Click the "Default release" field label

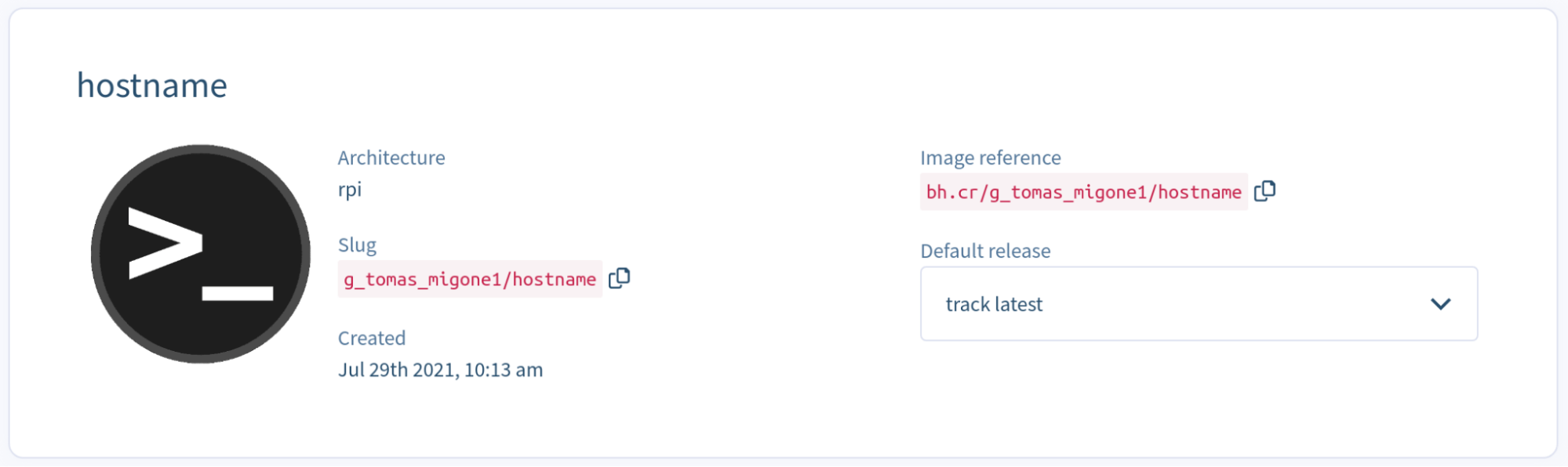click(985, 251)
